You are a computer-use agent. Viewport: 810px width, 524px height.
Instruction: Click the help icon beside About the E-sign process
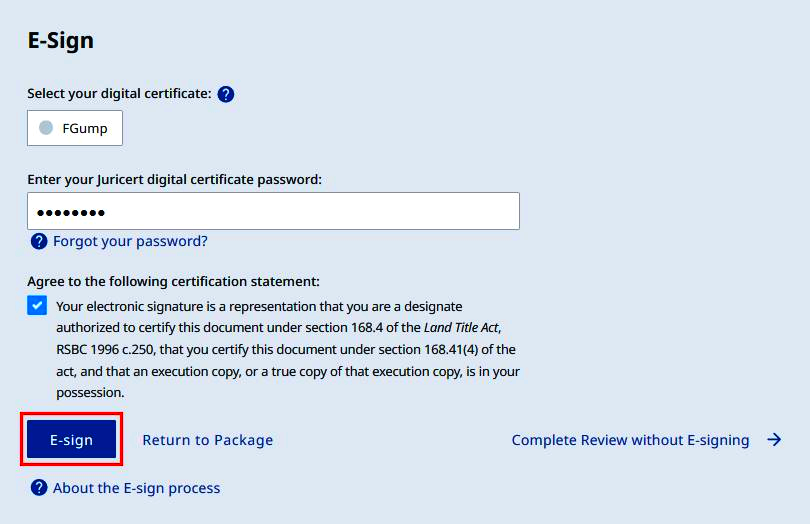[x=39, y=487]
